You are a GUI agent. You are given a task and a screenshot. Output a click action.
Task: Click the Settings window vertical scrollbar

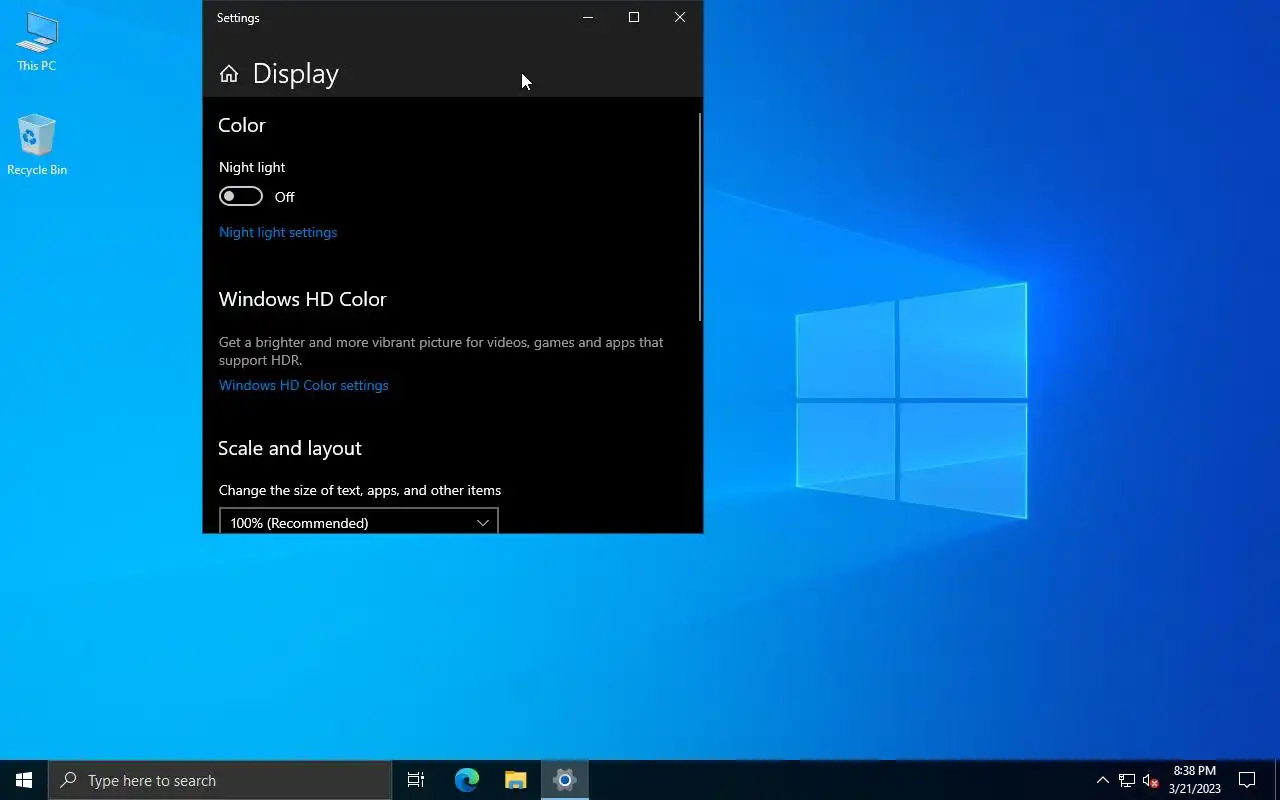tap(700, 216)
